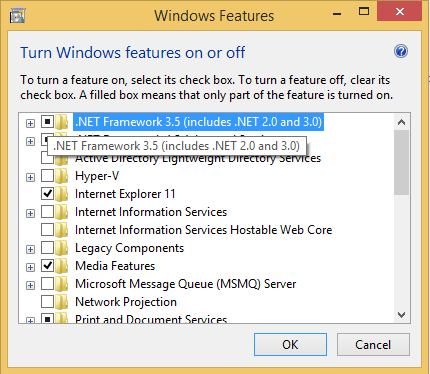Click the vertical scrollbar thumb

pos(401,163)
